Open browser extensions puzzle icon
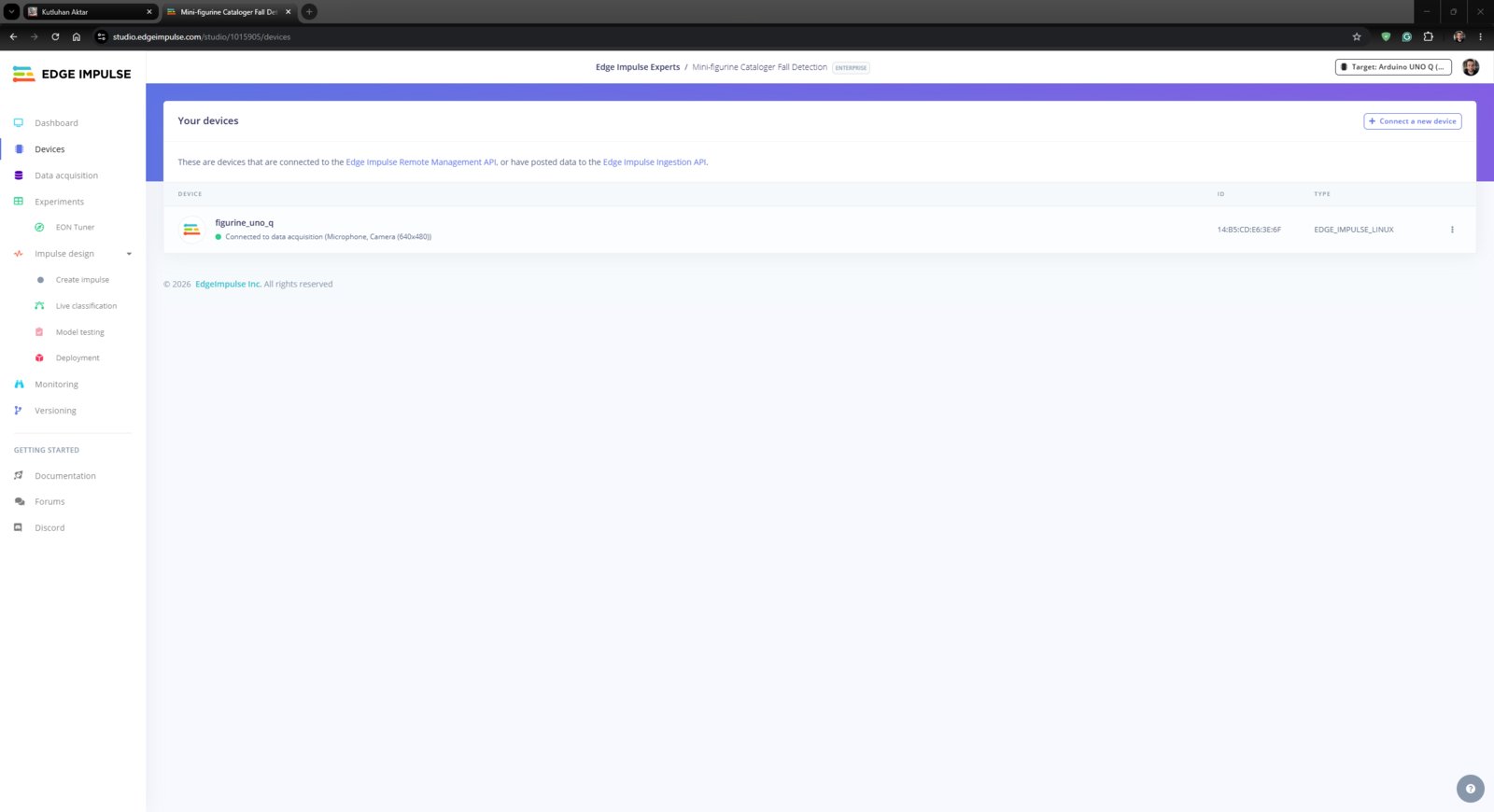 tap(1428, 37)
